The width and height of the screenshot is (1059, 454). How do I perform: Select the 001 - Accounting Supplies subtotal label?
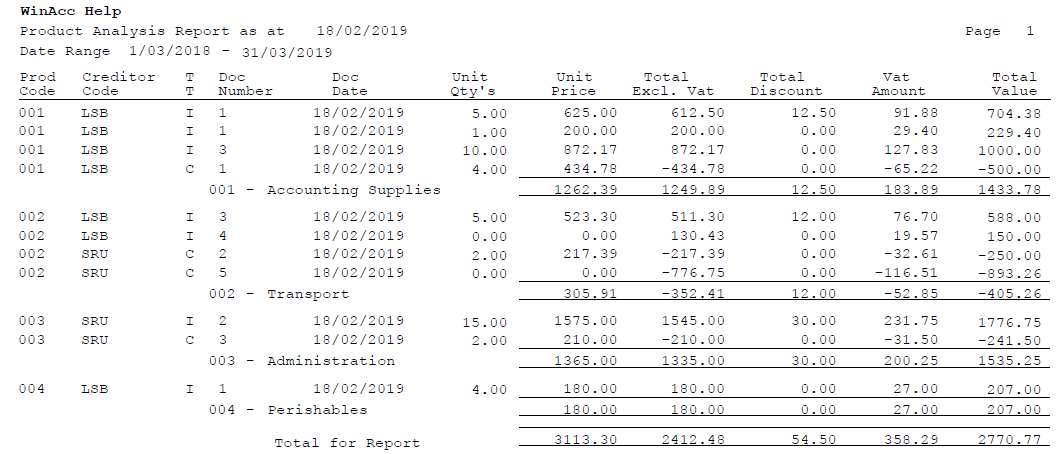325,190
